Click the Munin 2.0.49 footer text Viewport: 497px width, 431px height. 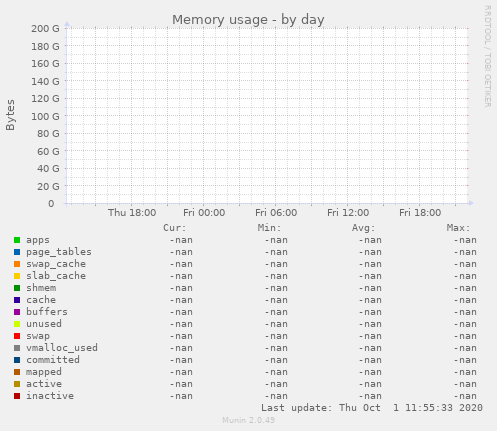248,420
